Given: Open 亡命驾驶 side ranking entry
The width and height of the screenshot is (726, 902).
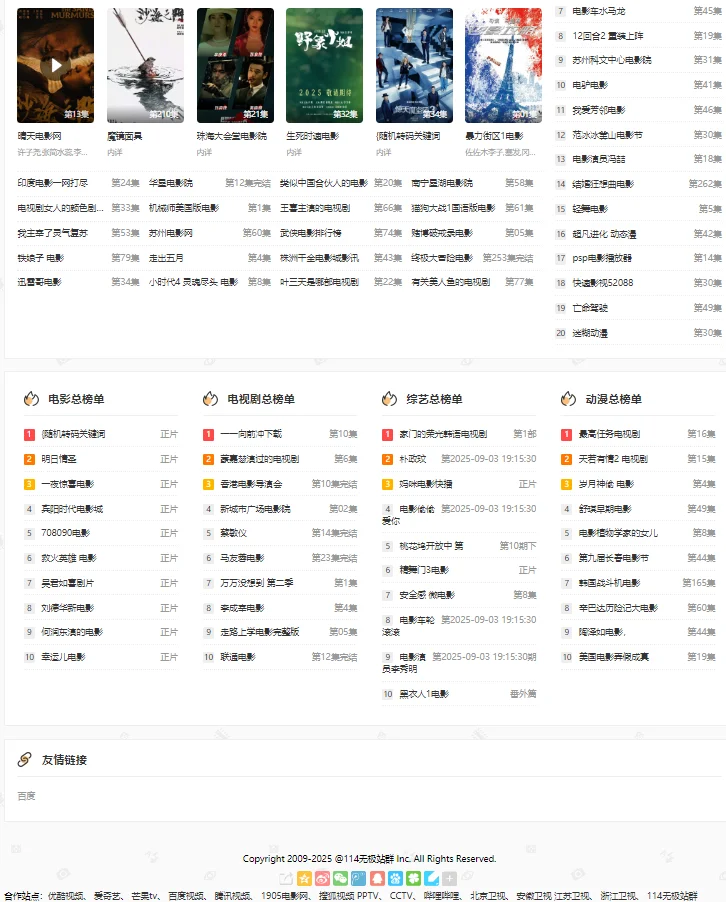Looking at the screenshot, I should [590, 308].
